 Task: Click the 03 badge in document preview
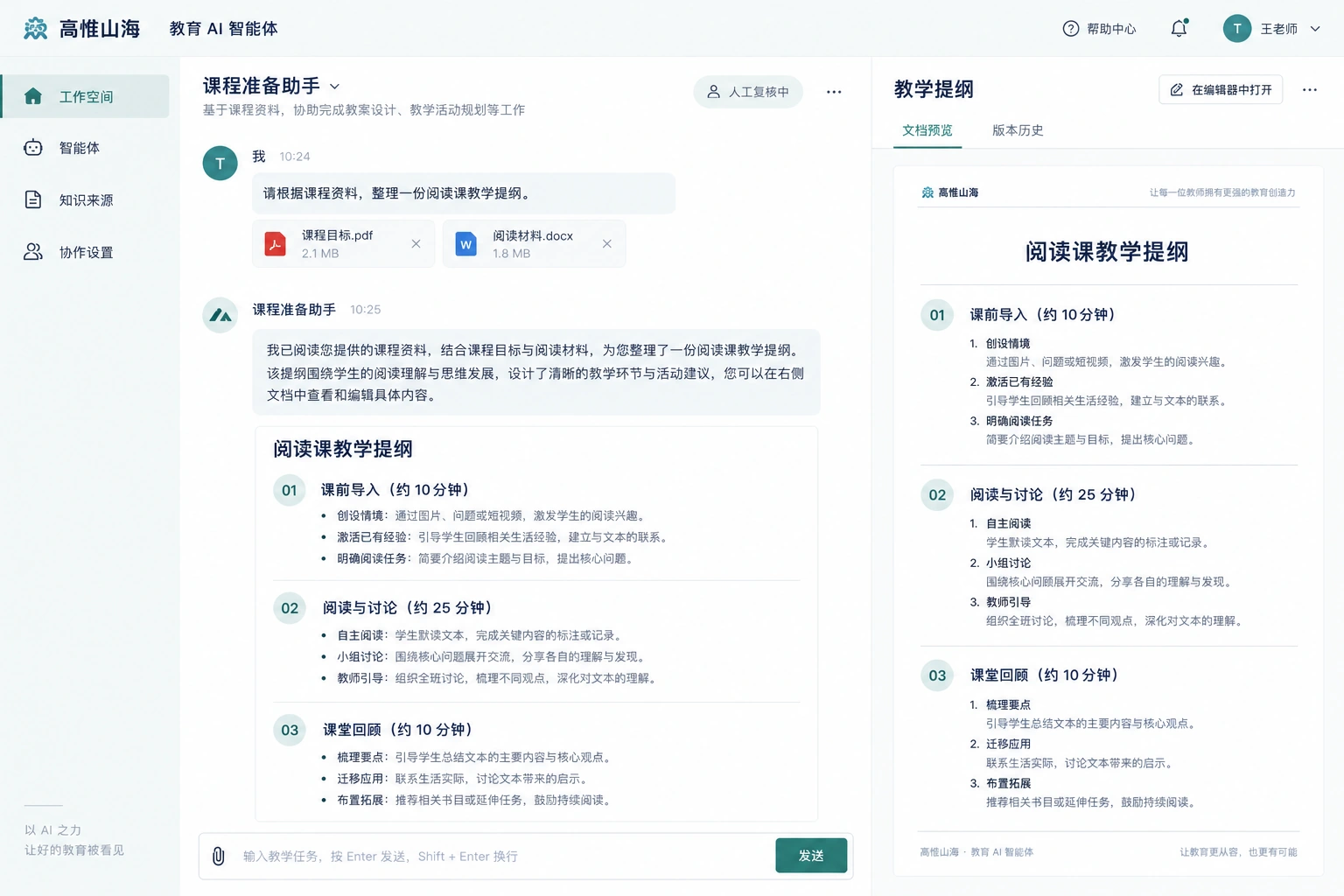click(937, 675)
